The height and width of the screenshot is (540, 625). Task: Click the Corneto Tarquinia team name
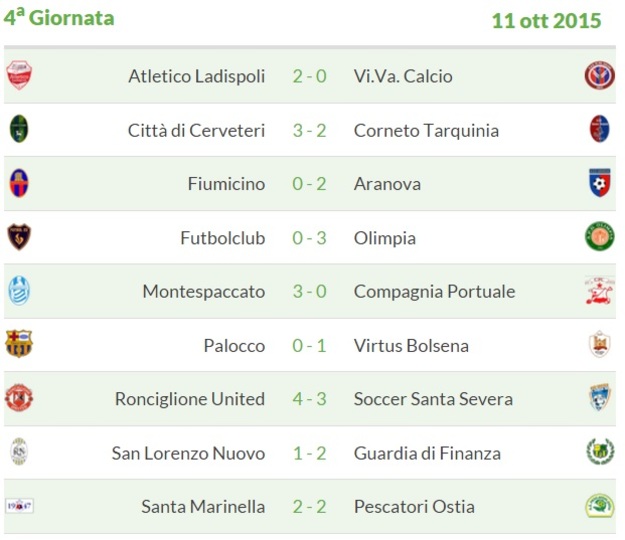pyautogui.click(x=426, y=131)
